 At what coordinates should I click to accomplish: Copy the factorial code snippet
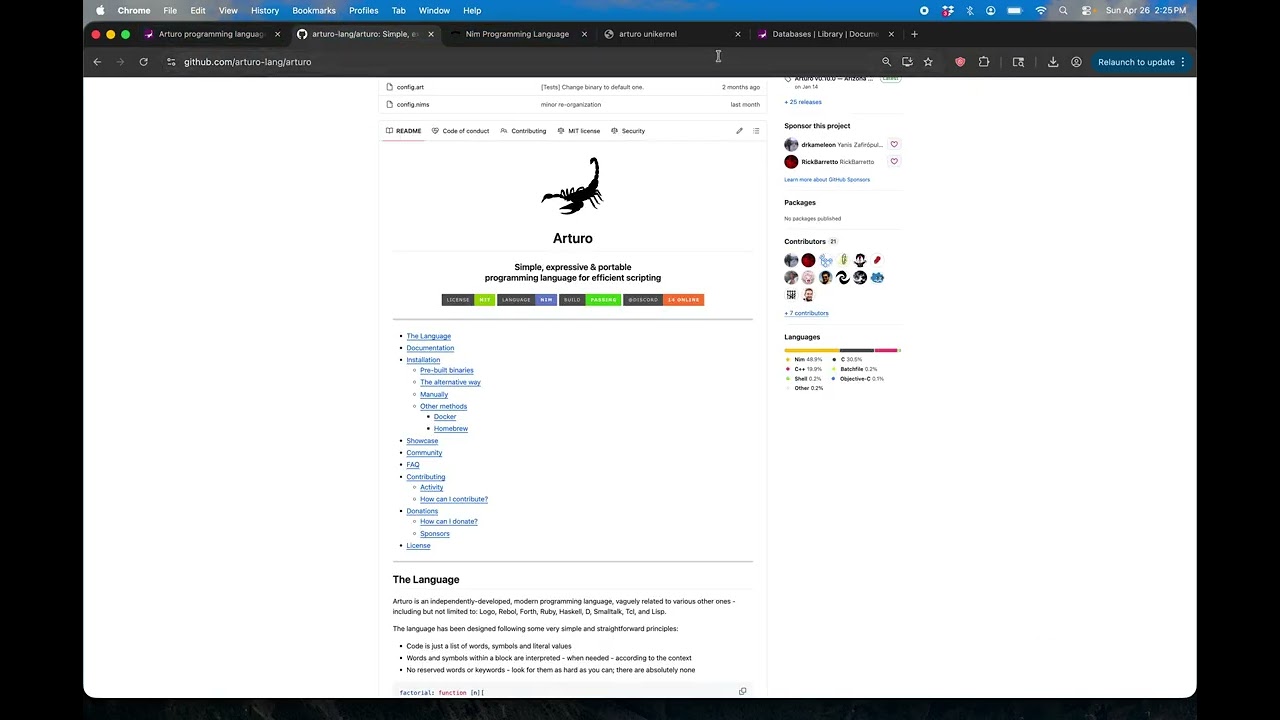click(x=742, y=691)
